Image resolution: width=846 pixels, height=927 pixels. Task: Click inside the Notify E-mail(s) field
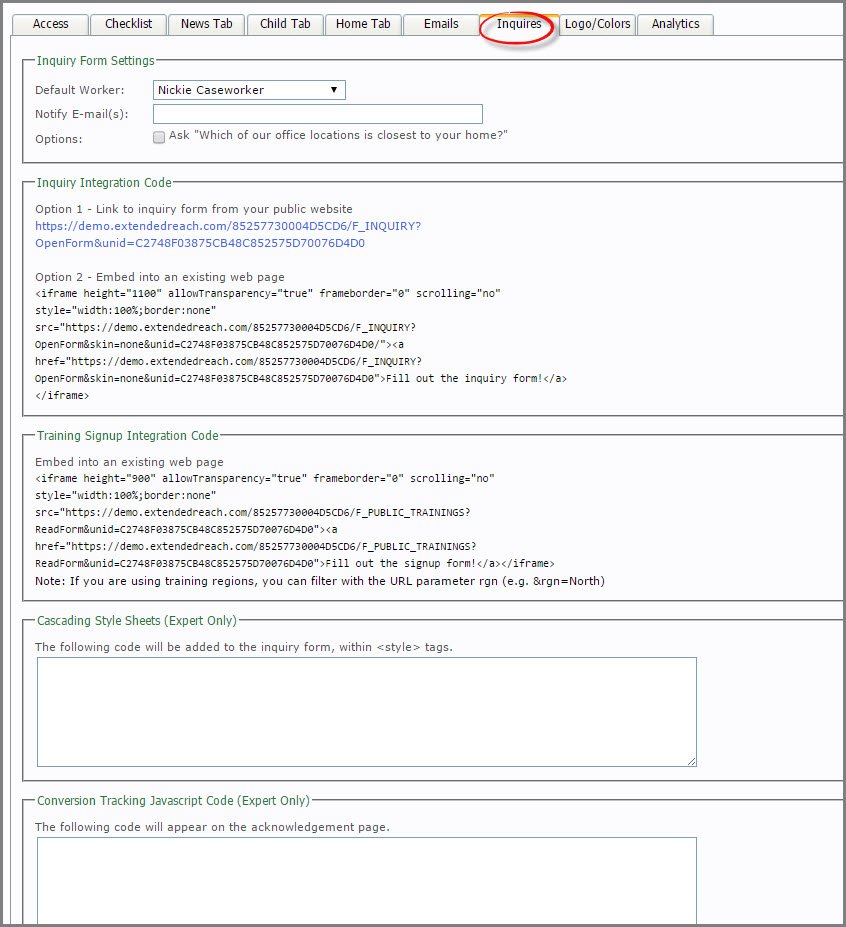317,113
